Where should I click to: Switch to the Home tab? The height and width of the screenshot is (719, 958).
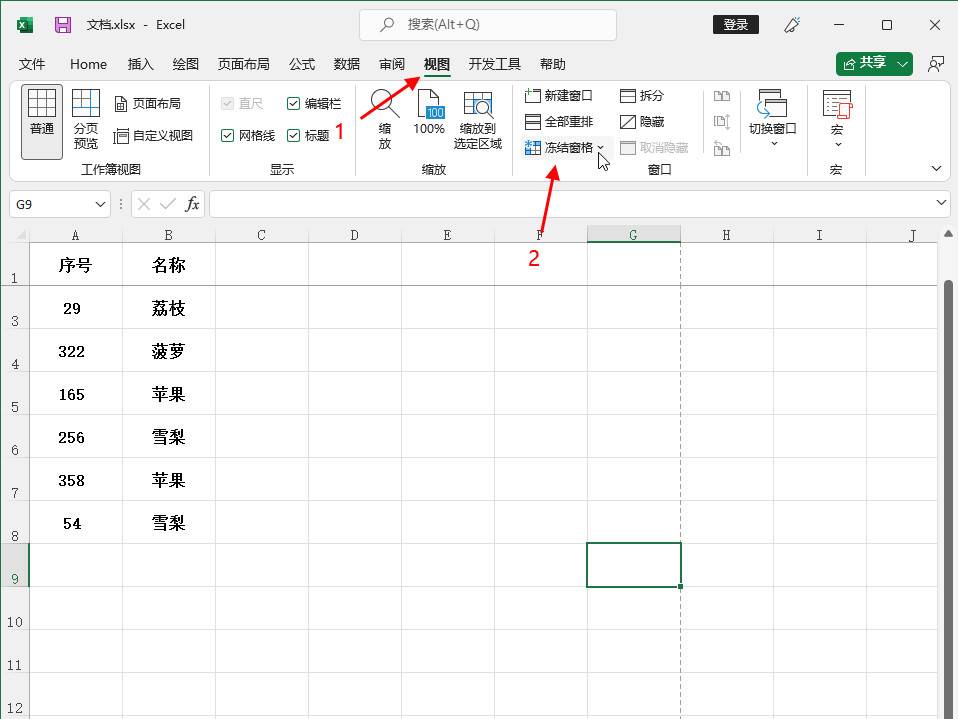88,64
